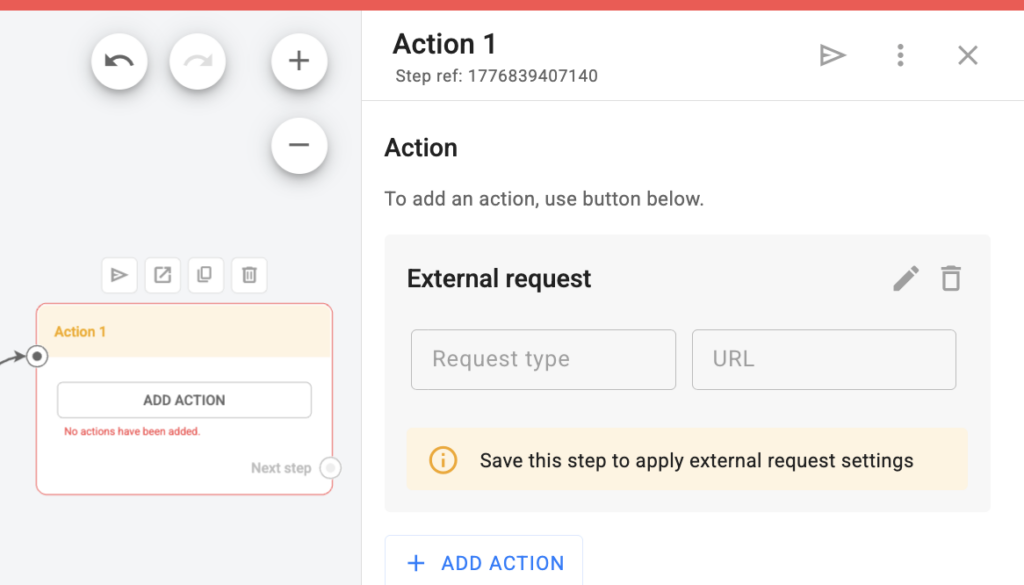The width and height of the screenshot is (1024, 585).
Task: Click the open-external icon above the node
Action: tap(162, 275)
